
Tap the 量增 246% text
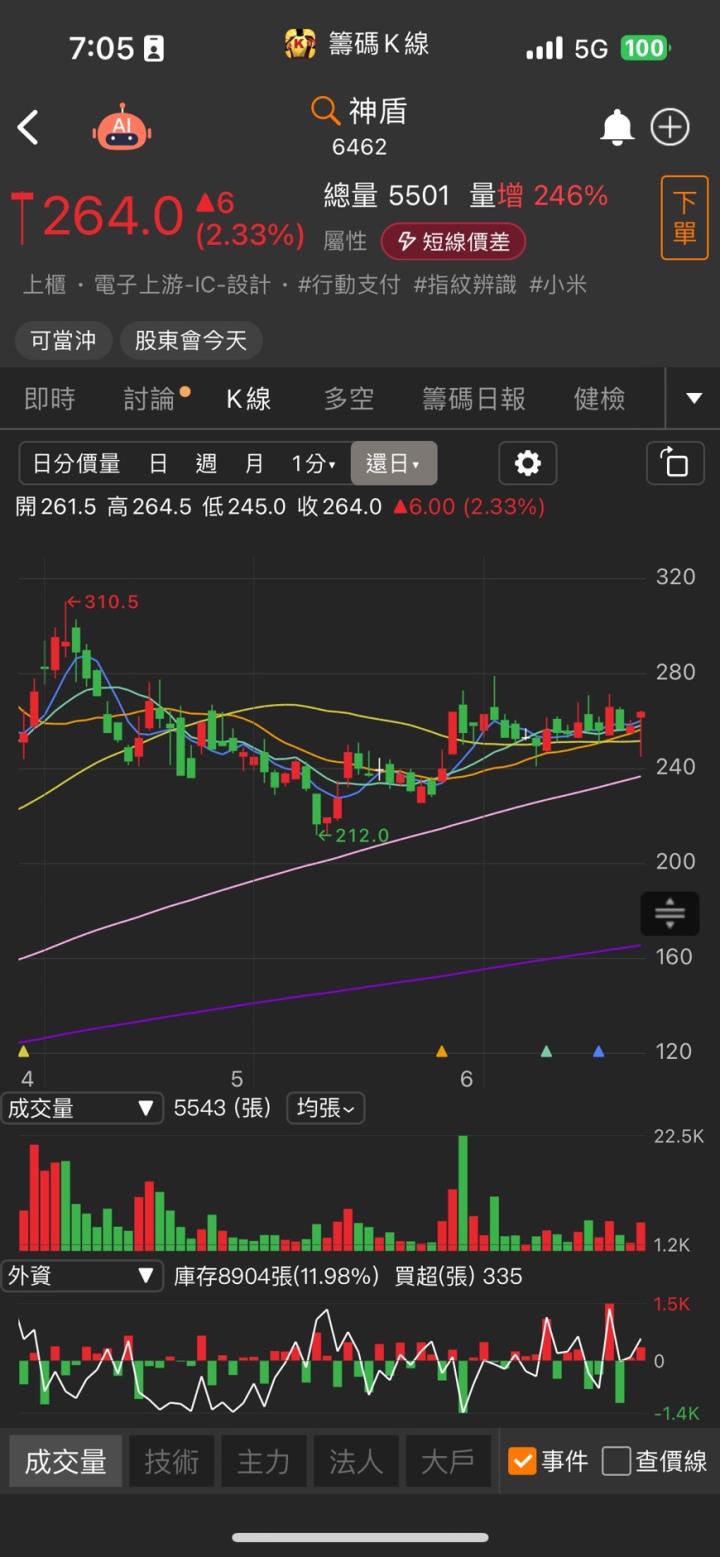pos(538,195)
